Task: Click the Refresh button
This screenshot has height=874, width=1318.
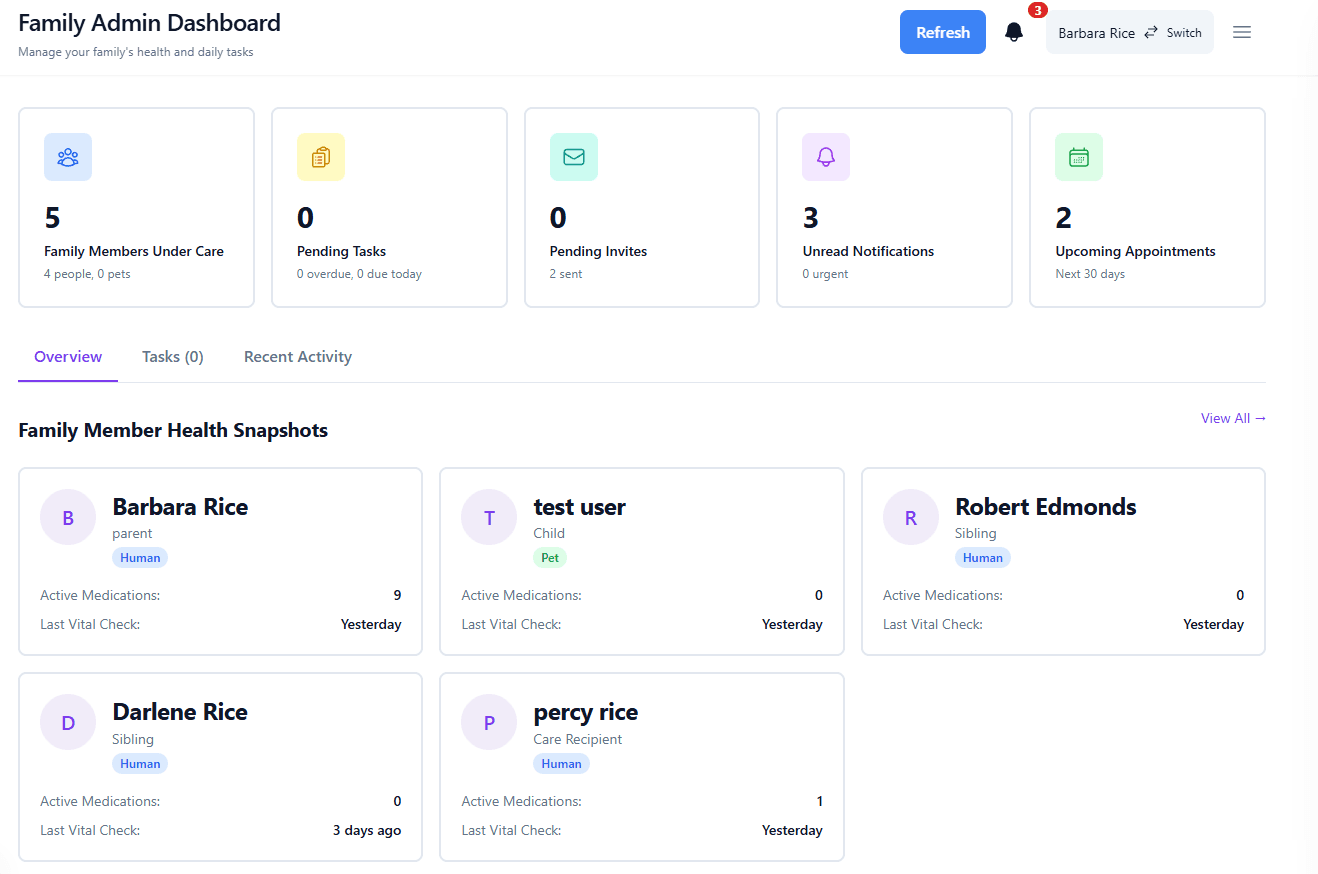Action: coord(941,31)
